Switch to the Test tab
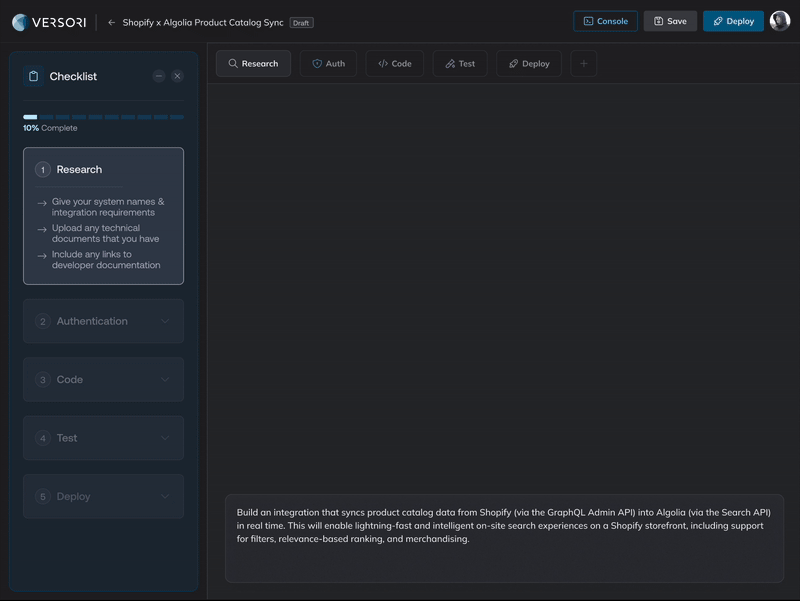 pos(460,64)
